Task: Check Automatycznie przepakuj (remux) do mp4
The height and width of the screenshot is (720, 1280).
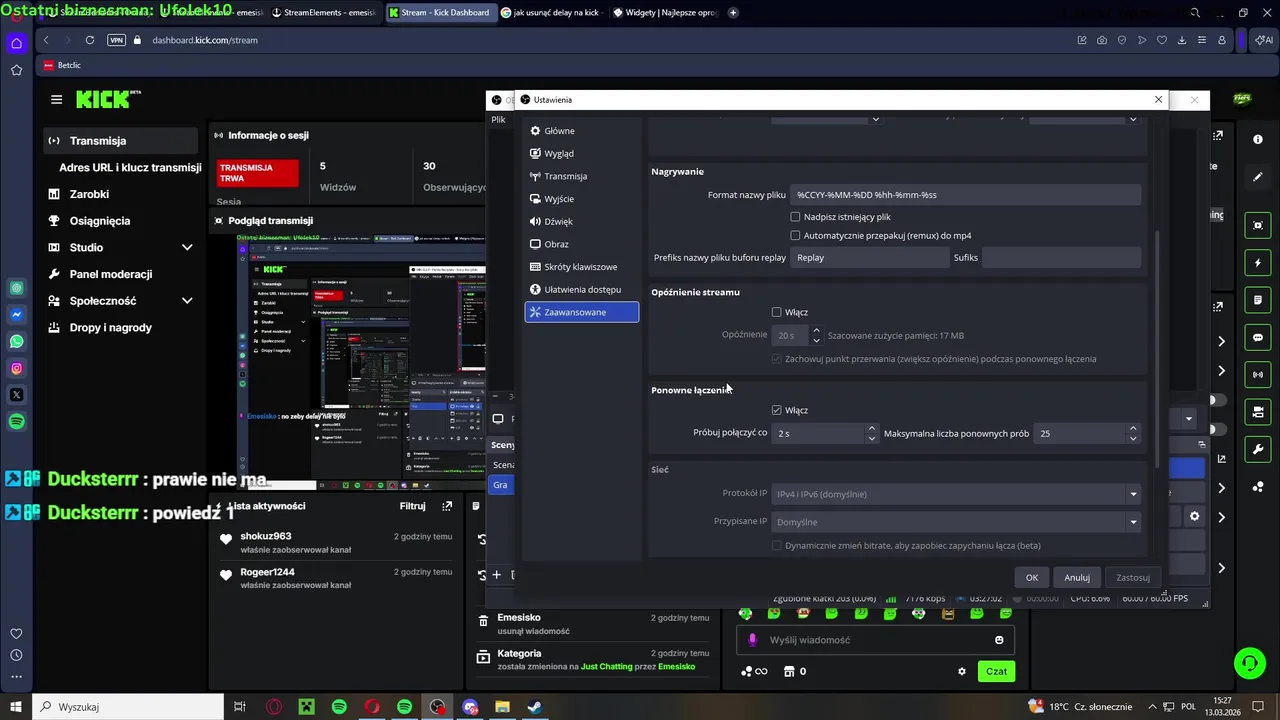Action: point(795,236)
